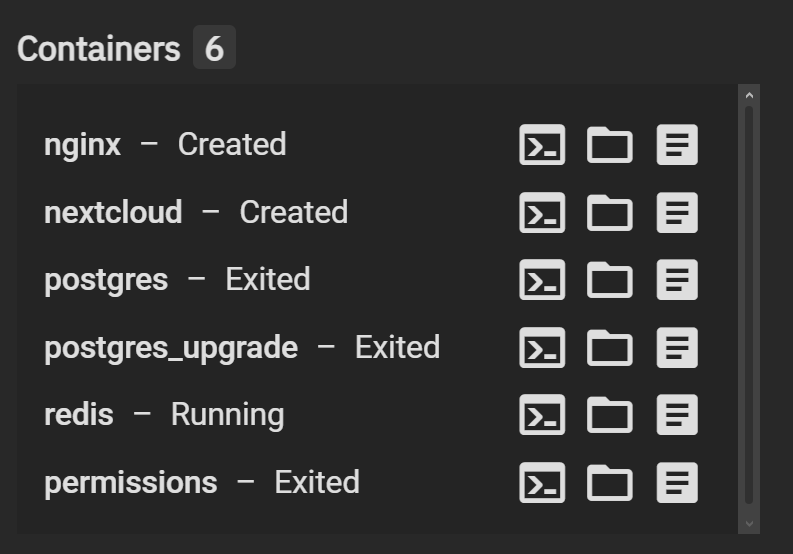Open terminal for postgres container

point(542,280)
